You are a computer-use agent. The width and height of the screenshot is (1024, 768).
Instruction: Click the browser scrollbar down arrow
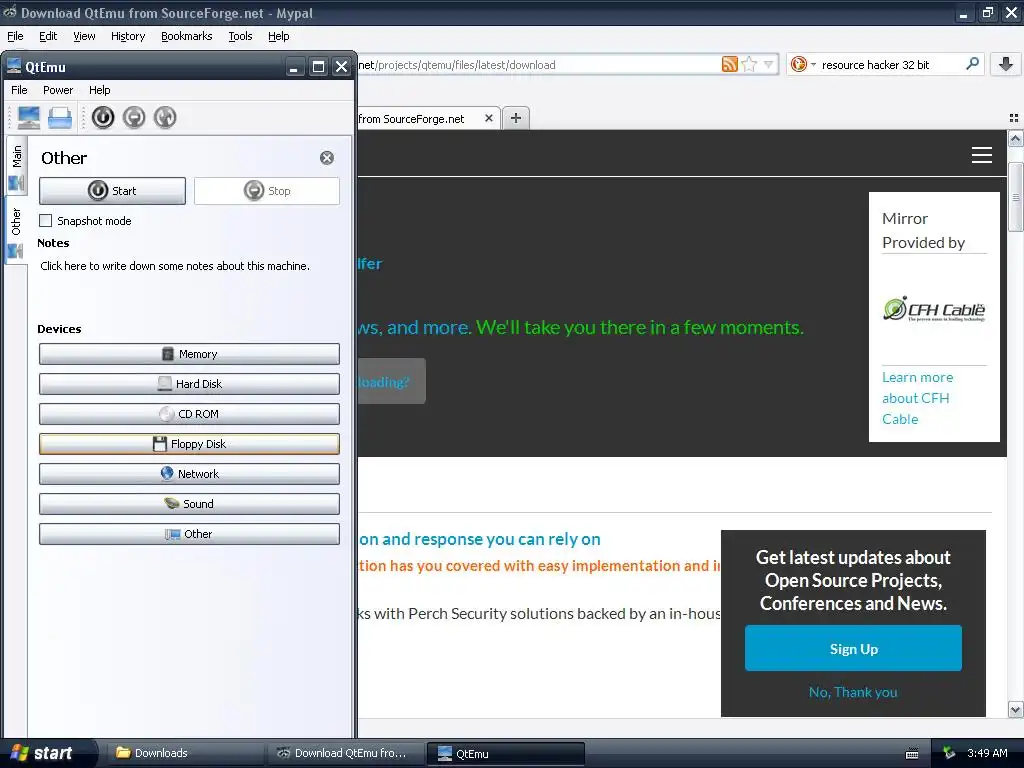pyautogui.click(x=1015, y=709)
